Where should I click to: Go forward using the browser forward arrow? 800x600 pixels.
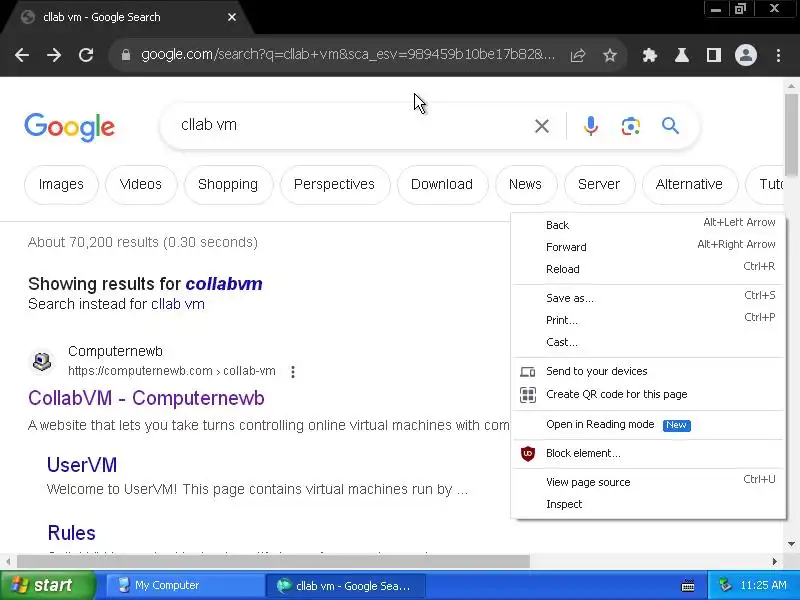(x=54, y=55)
